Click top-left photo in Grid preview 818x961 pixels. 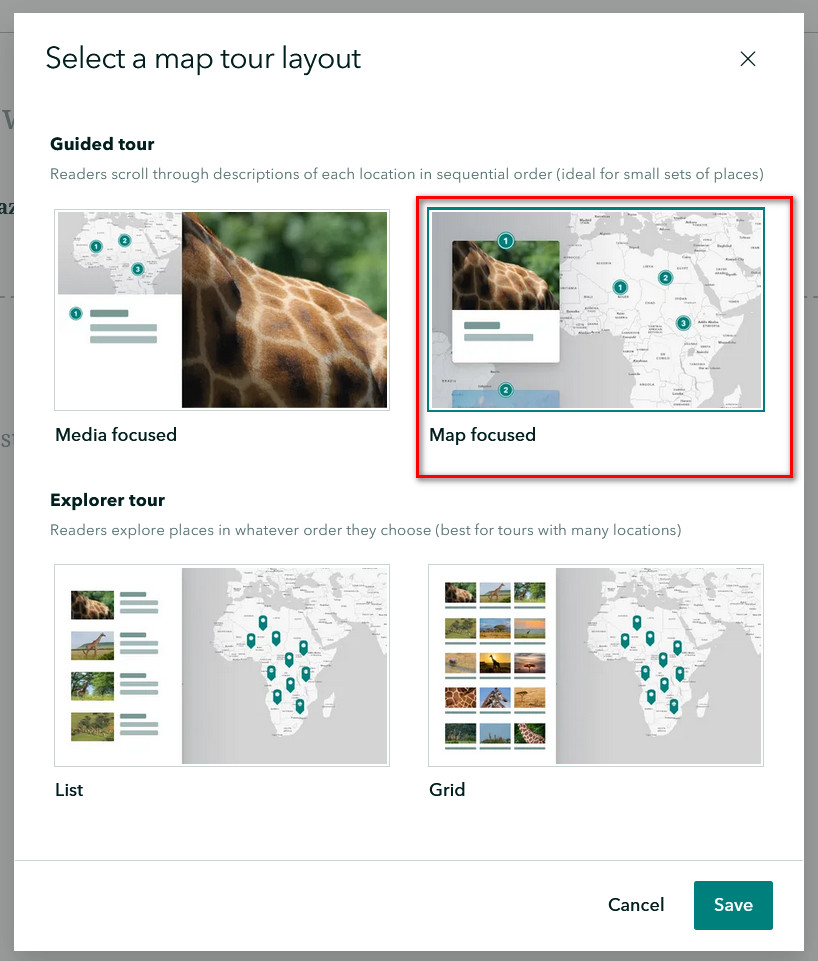point(460,593)
